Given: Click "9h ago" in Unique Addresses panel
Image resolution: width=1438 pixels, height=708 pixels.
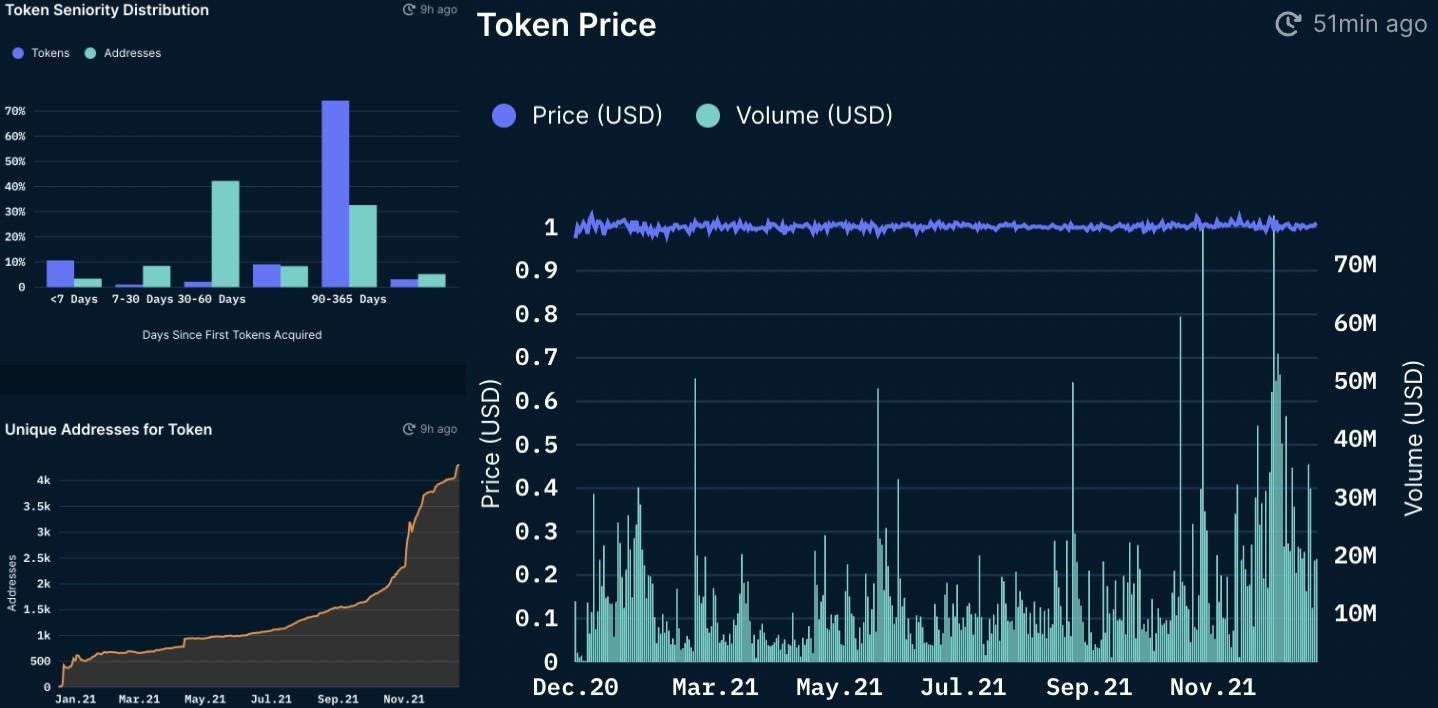Looking at the screenshot, I should pyautogui.click(x=439, y=429).
